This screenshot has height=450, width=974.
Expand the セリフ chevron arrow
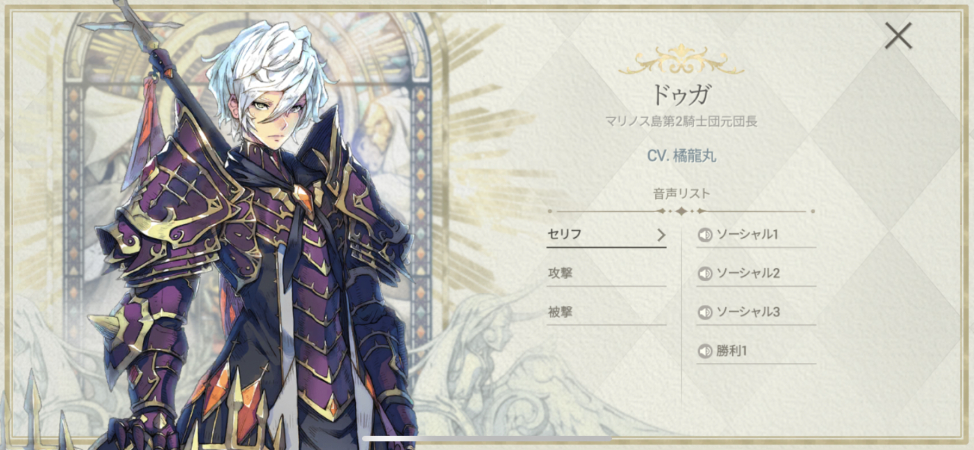click(x=661, y=235)
